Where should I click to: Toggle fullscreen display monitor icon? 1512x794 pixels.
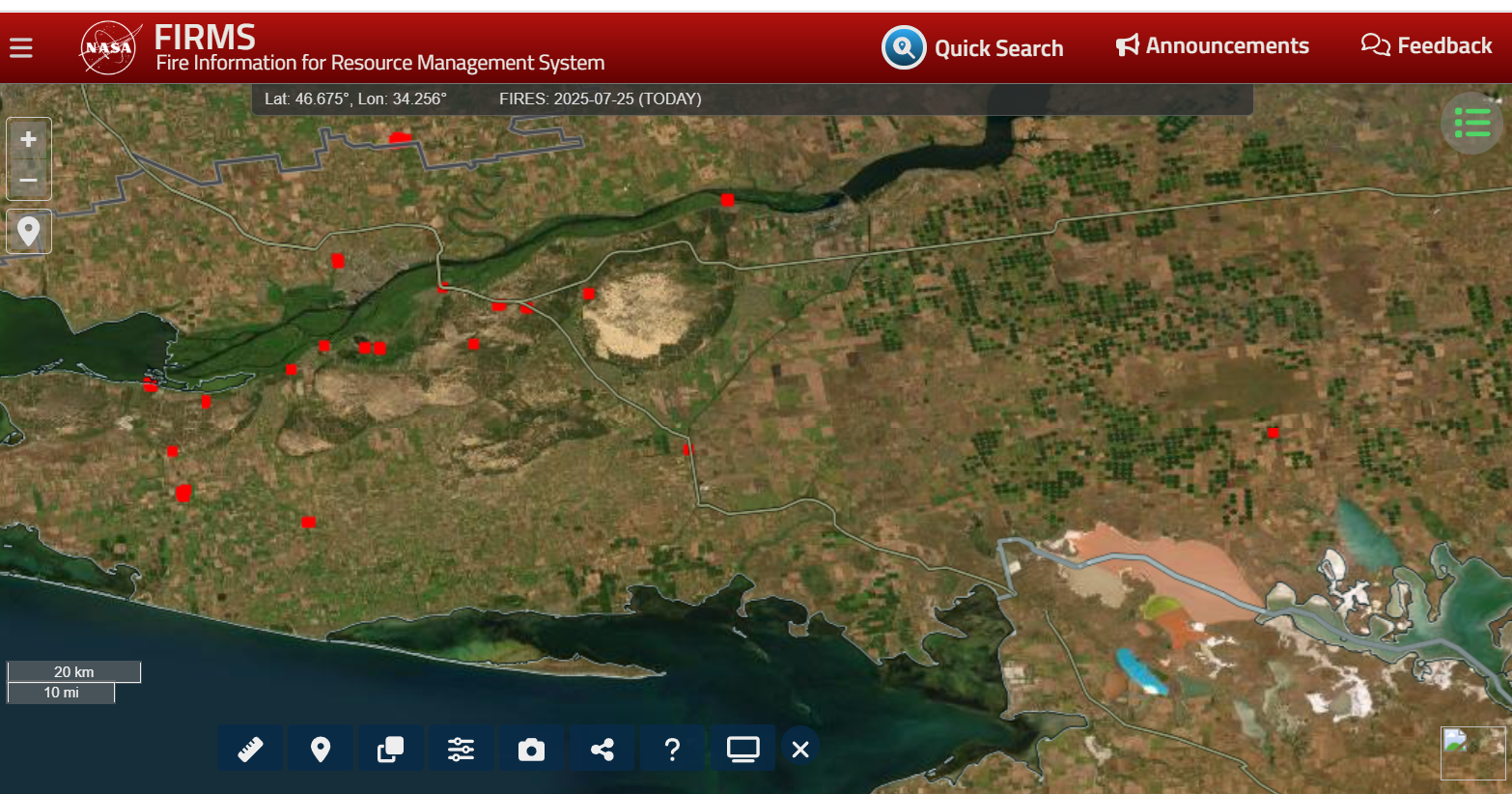(x=742, y=750)
